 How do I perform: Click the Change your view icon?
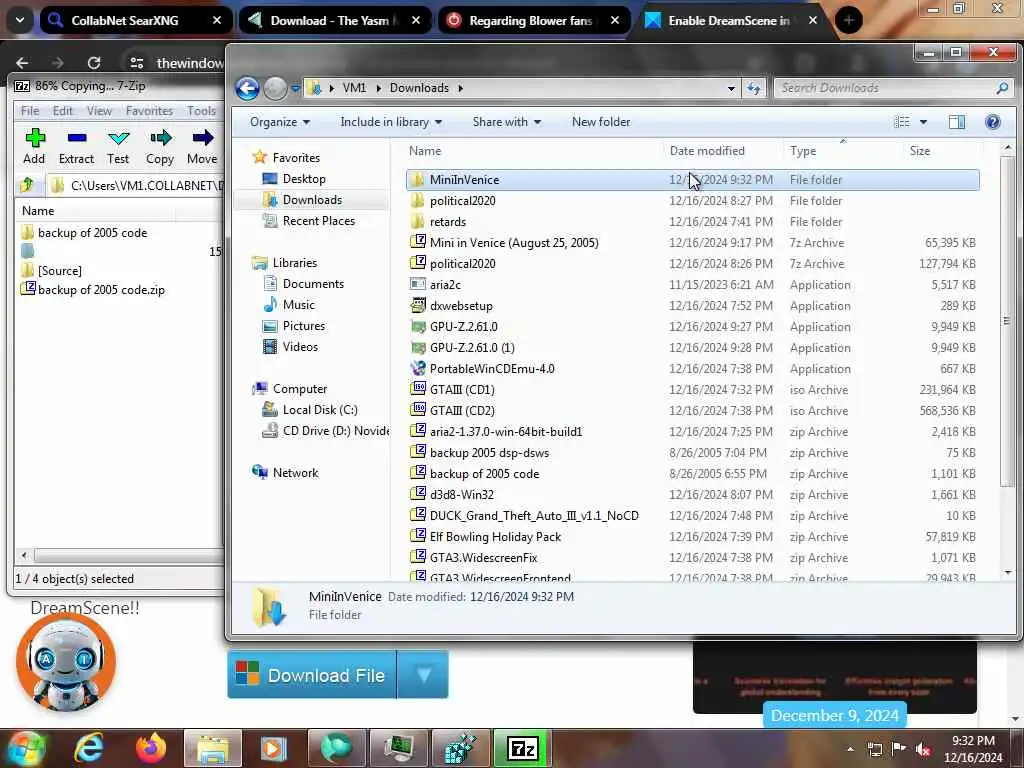coord(902,121)
